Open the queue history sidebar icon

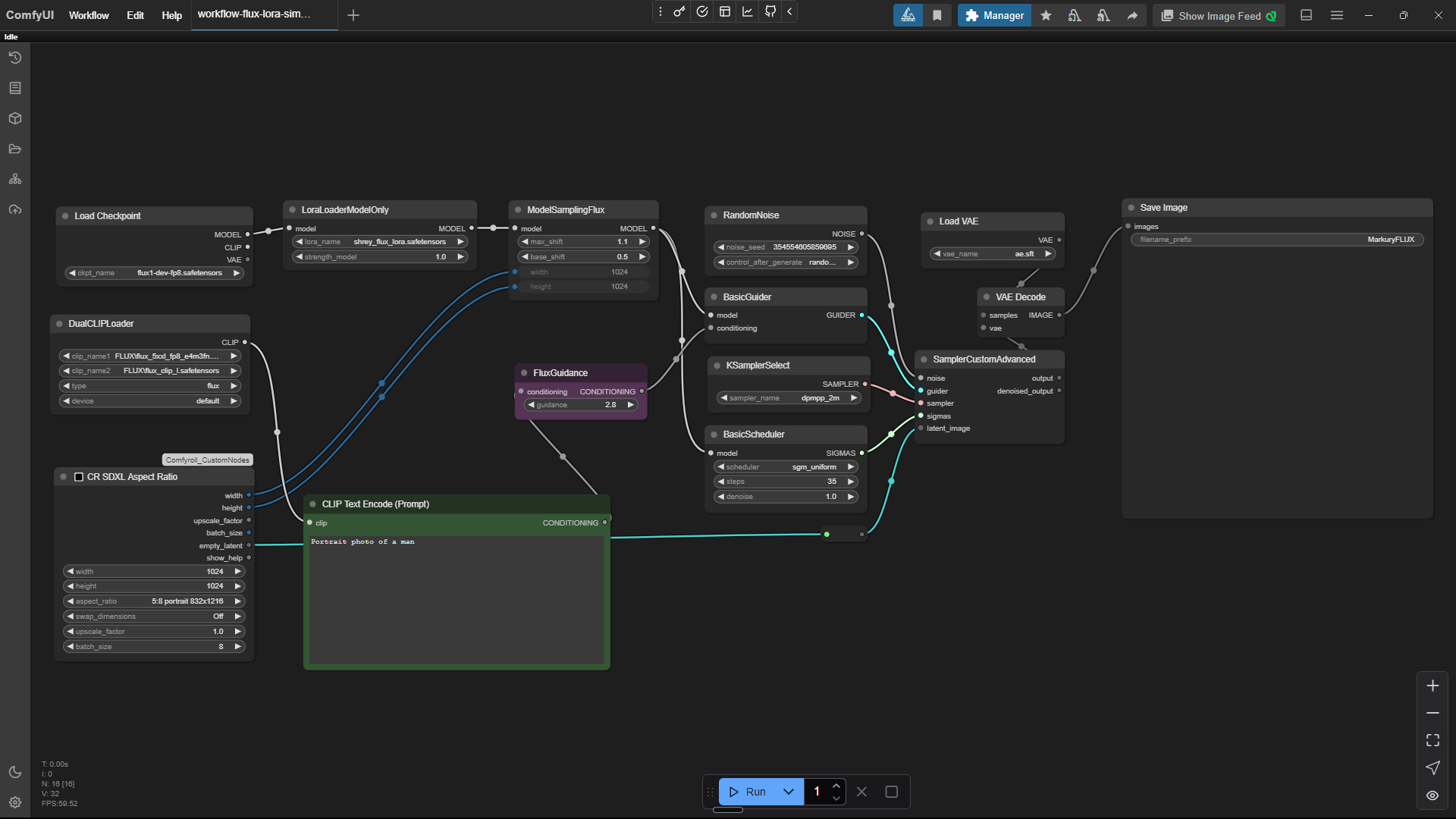(x=15, y=58)
